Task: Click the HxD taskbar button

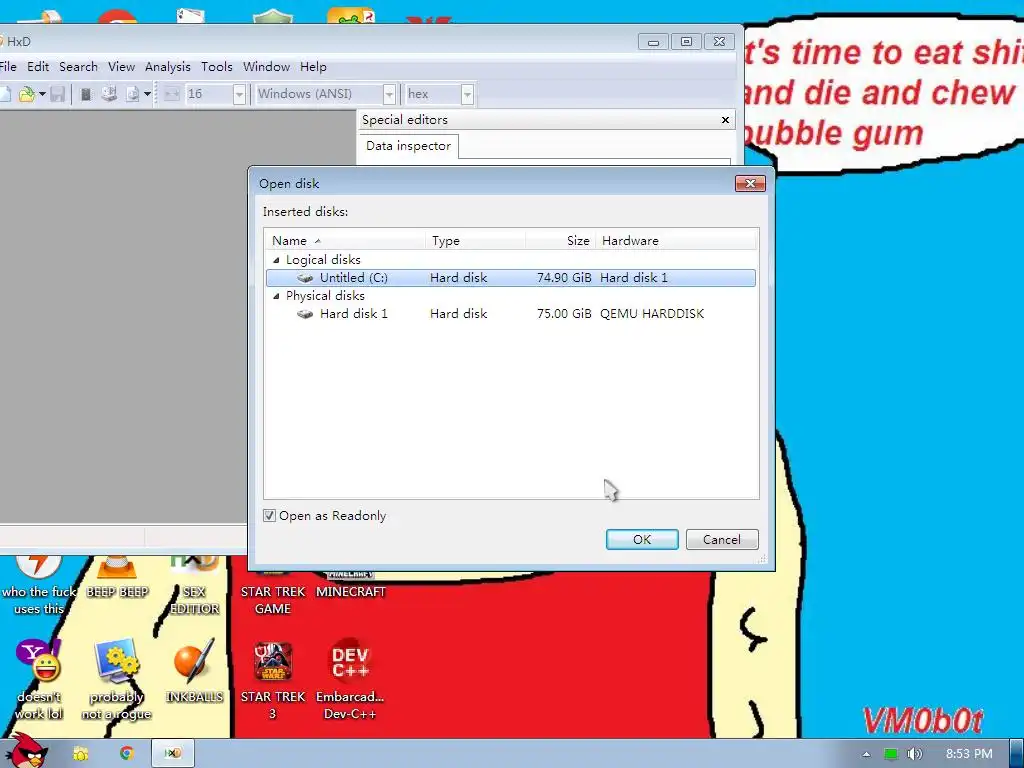Action: coord(173,754)
